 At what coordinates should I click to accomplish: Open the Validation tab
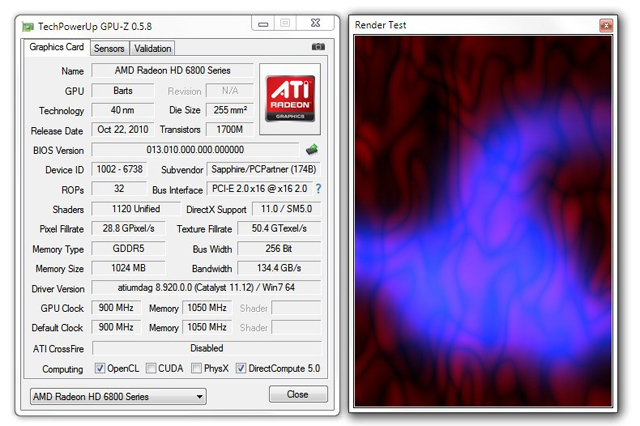pyautogui.click(x=153, y=48)
